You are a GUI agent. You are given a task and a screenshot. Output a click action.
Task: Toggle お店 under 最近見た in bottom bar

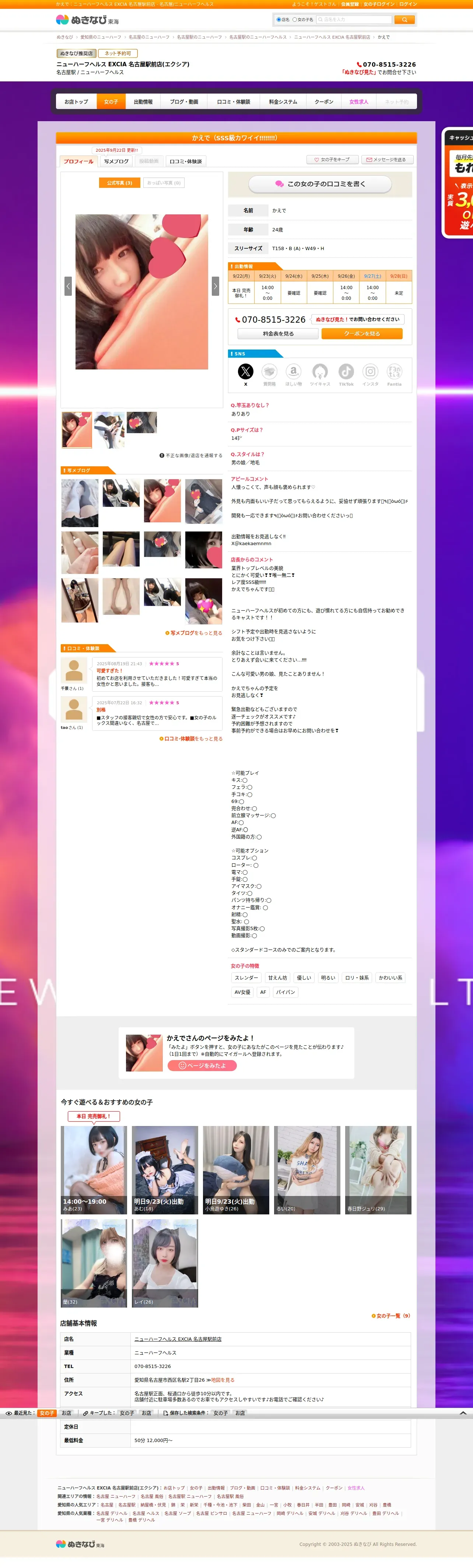[x=66, y=1413]
